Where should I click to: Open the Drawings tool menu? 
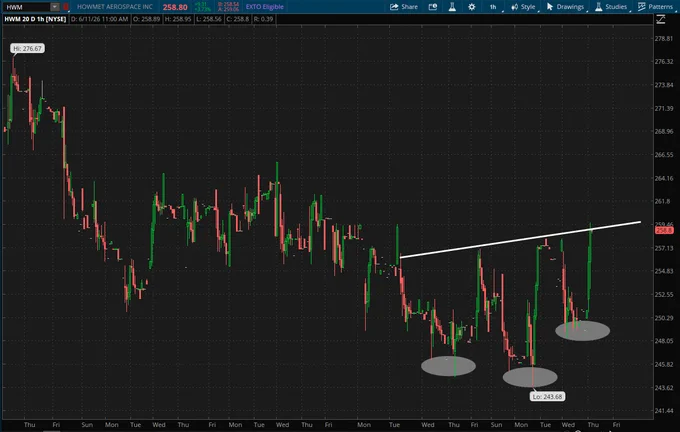[x=566, y=7]
